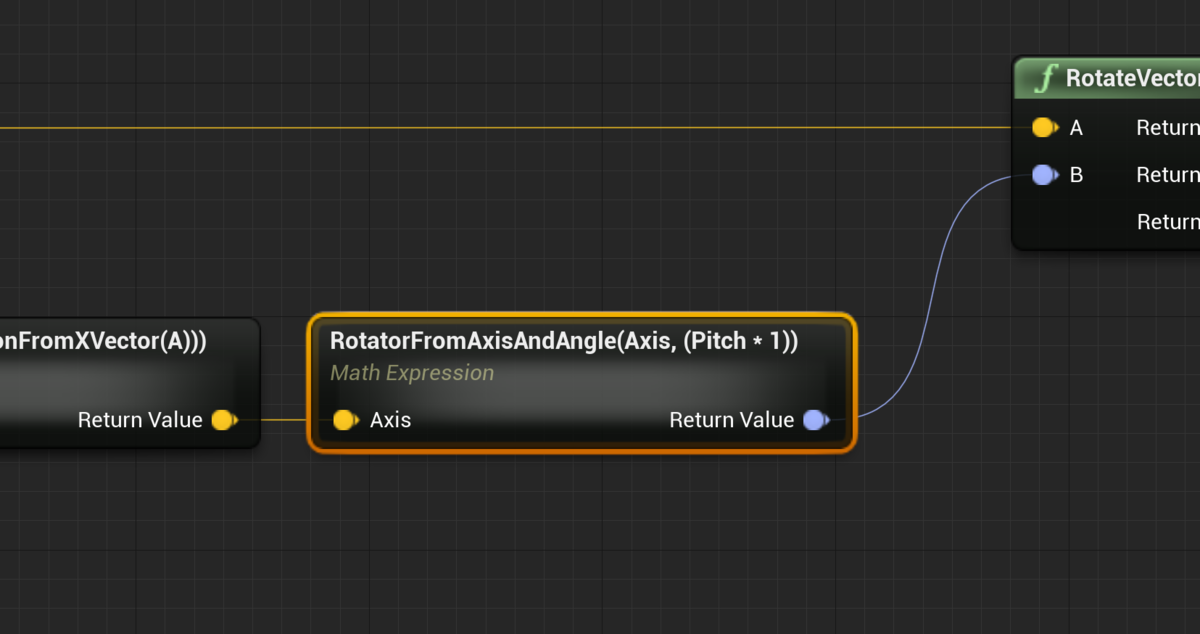Click the 'Axis' pin label

pyautogui.click(x=390, y=420)
